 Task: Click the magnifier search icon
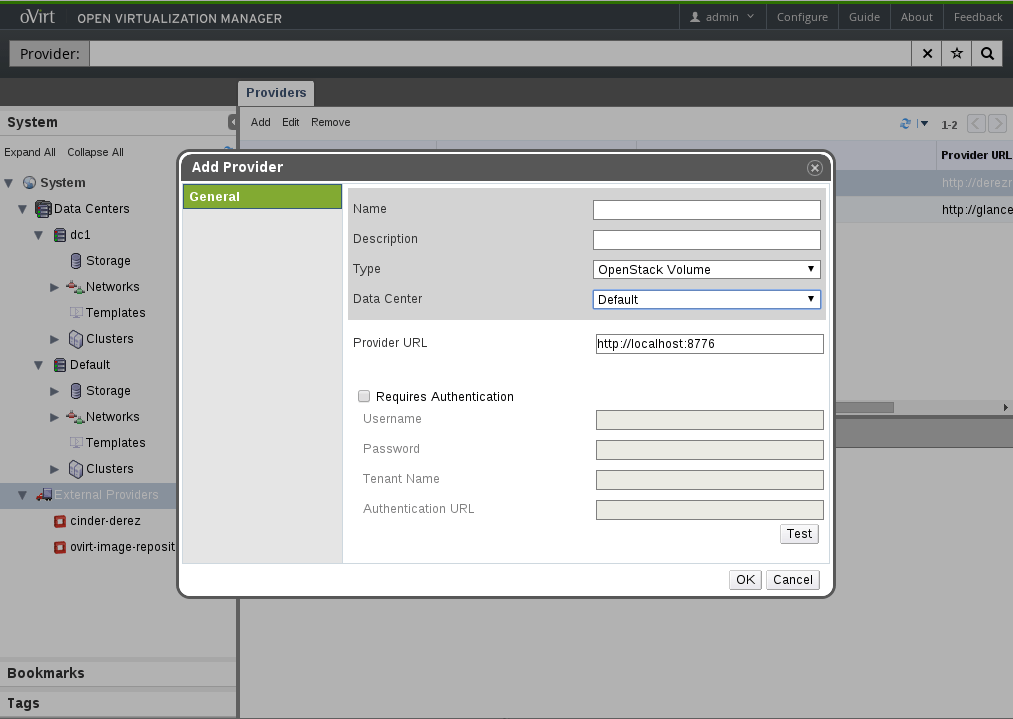point(987,54)
